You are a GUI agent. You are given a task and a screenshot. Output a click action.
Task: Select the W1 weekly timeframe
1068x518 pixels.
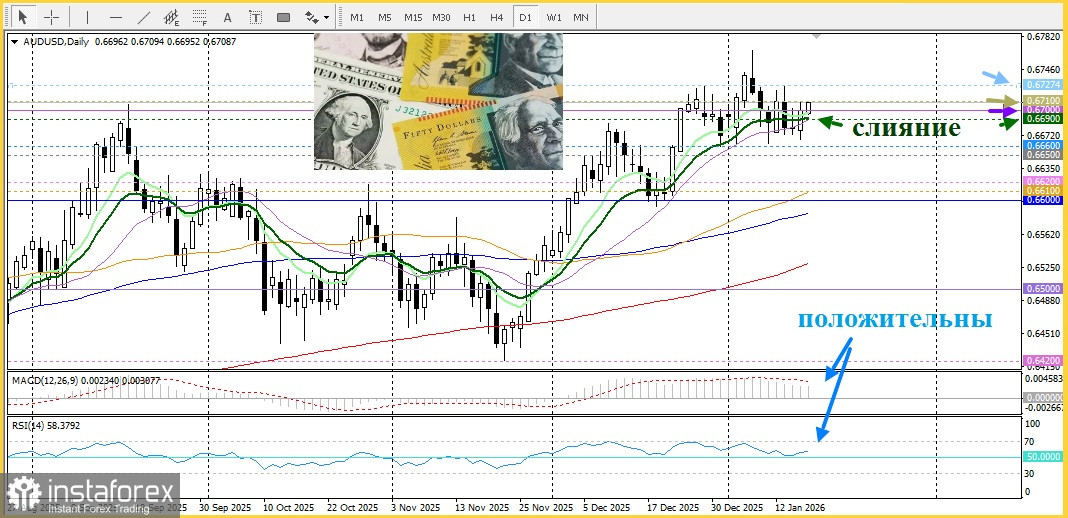pyautogui.click(x=554, y=17)
